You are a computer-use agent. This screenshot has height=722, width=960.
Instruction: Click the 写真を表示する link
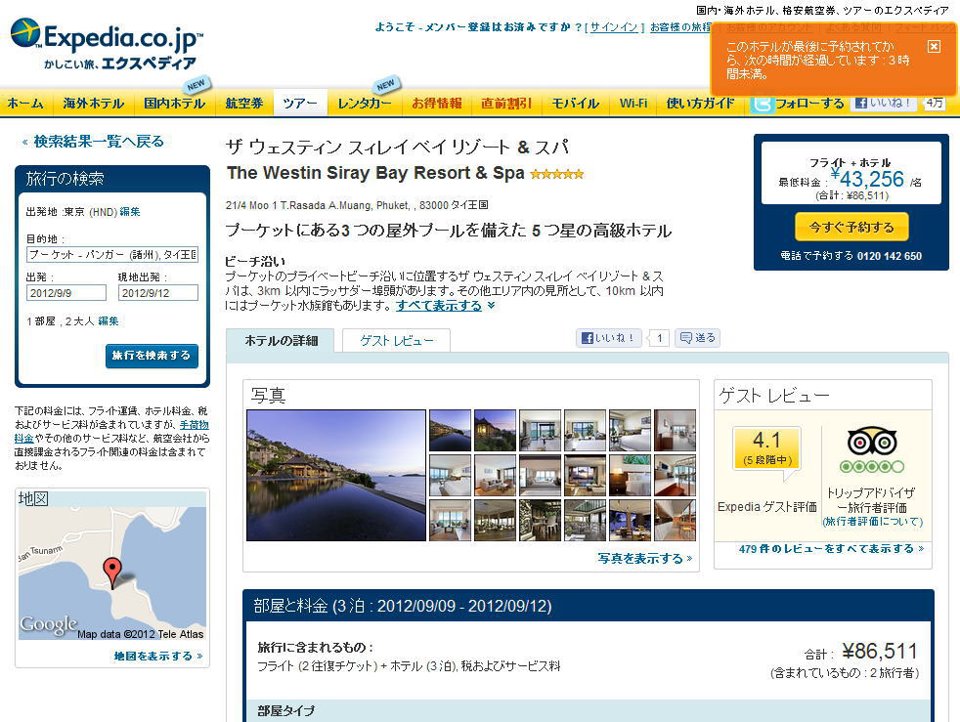click(645, 558)
